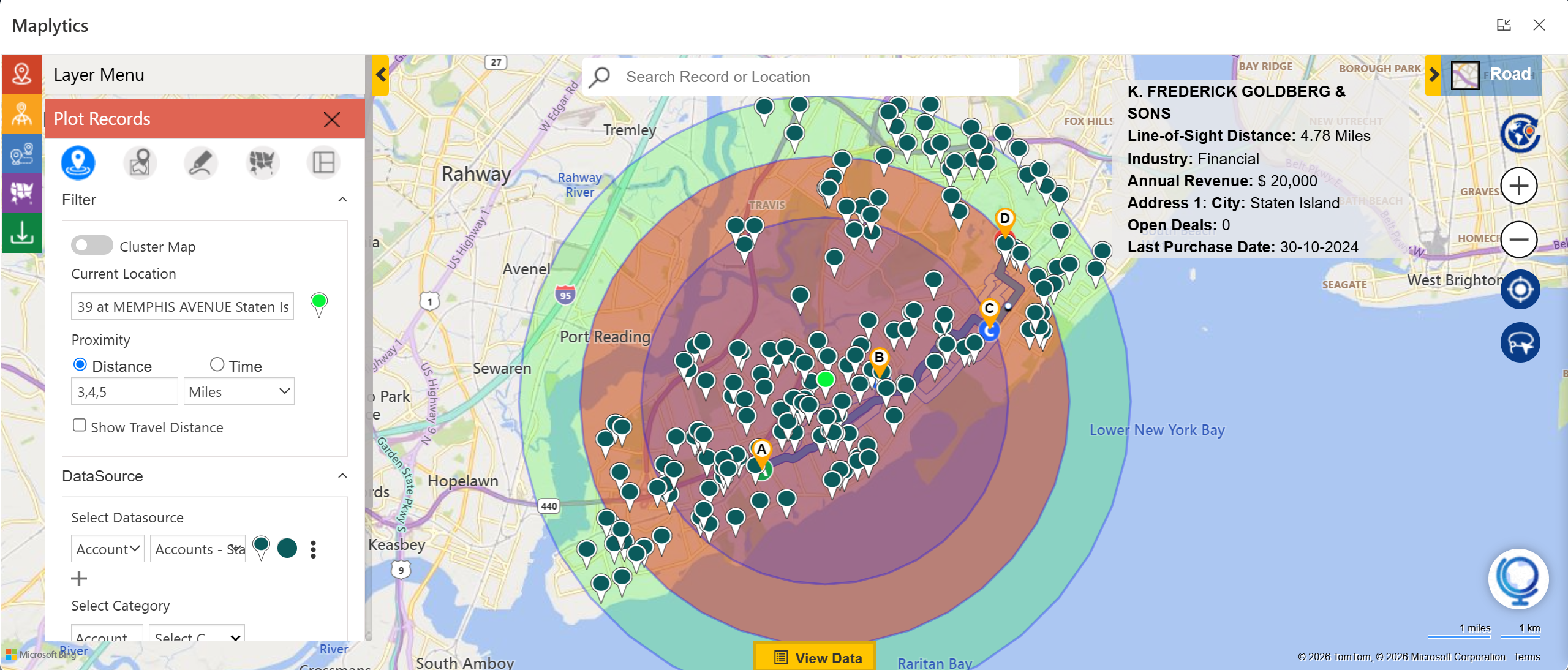The image size is (1568, 670).
Task: Click route waypoint marker B
Action: coord(879,359)
